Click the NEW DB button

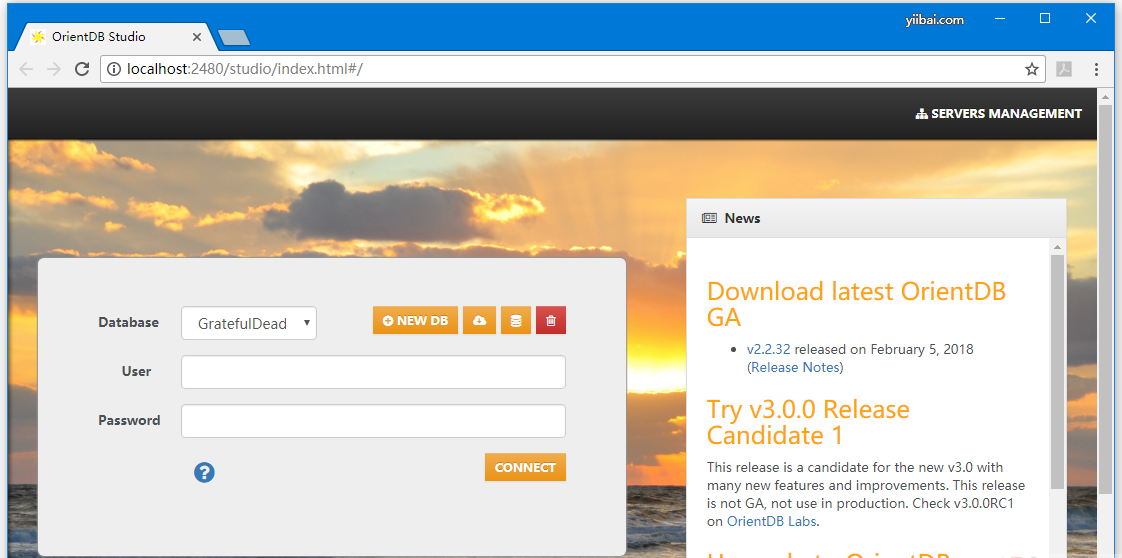point(415,320)
